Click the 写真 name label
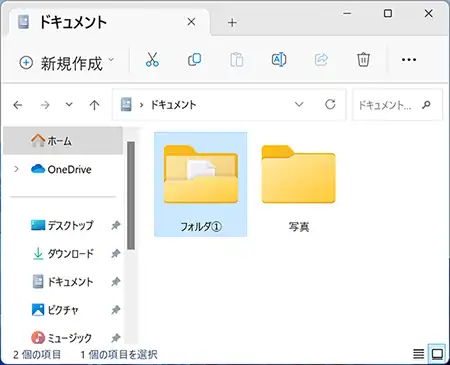This screenshot has width=450, height=365. tap(299, 227)
